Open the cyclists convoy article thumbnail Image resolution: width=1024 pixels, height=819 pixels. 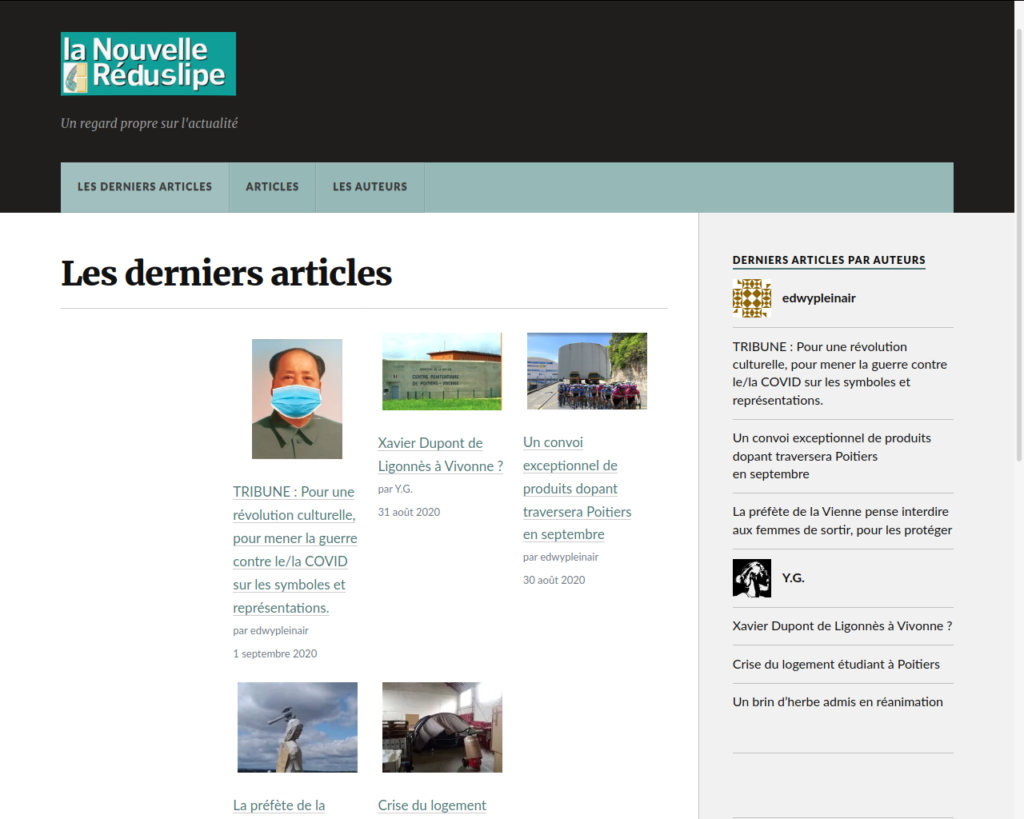pyautogui.click(x=587, y=371)
